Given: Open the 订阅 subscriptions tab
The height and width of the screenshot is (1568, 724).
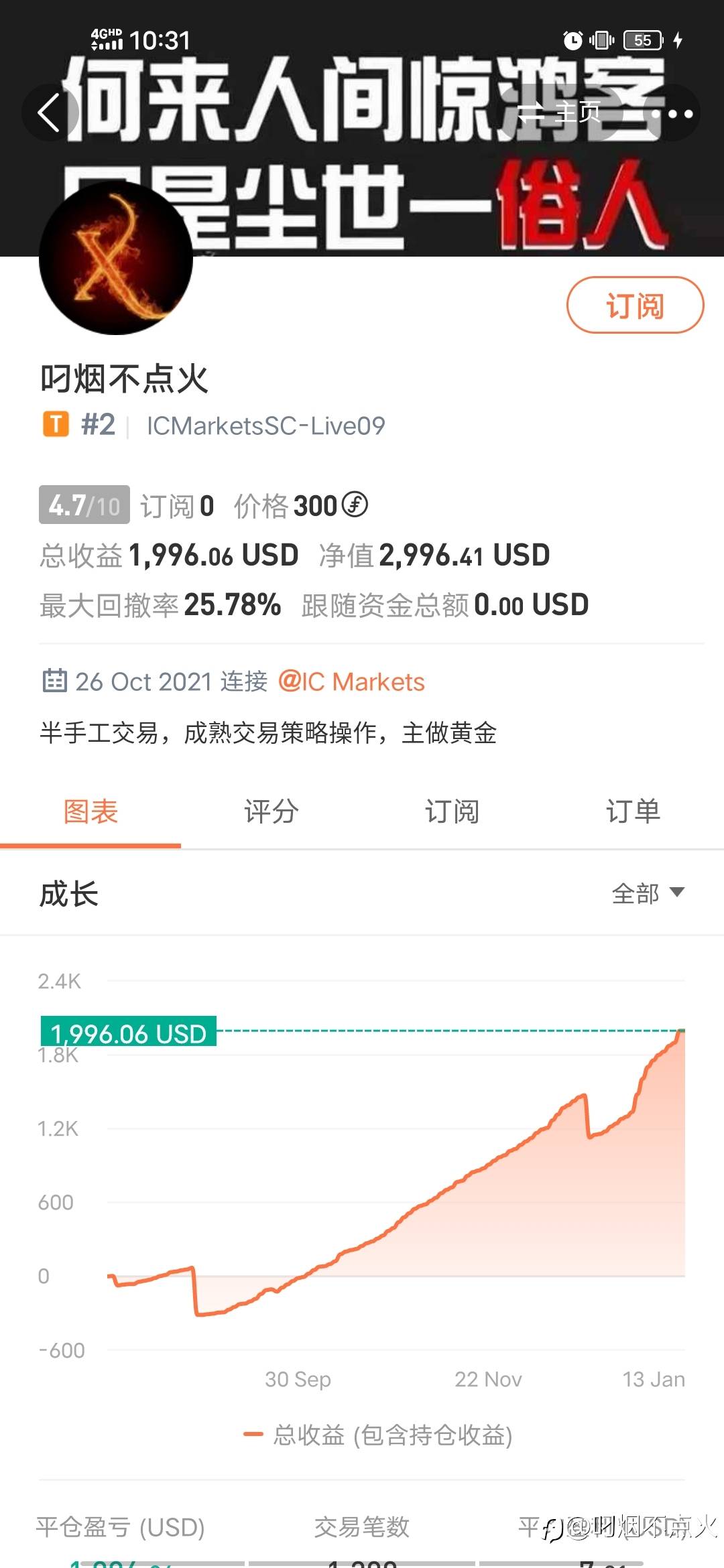Looking at the screenshot, I should coord(452,812).
